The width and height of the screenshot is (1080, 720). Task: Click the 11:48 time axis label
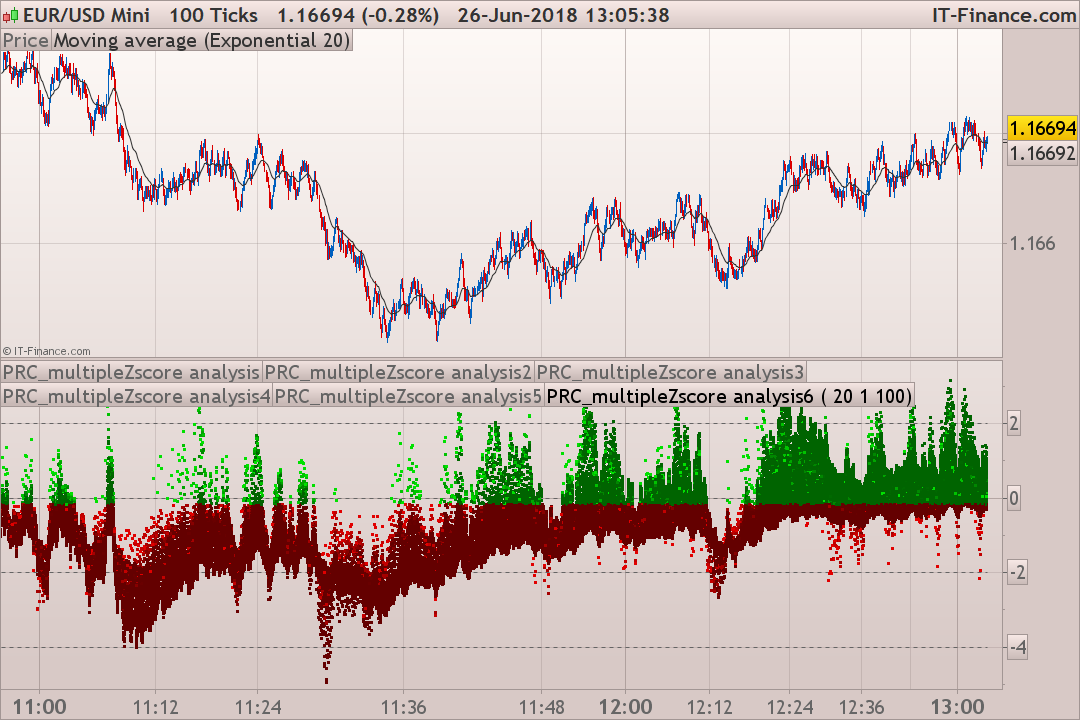coord(541,707)
